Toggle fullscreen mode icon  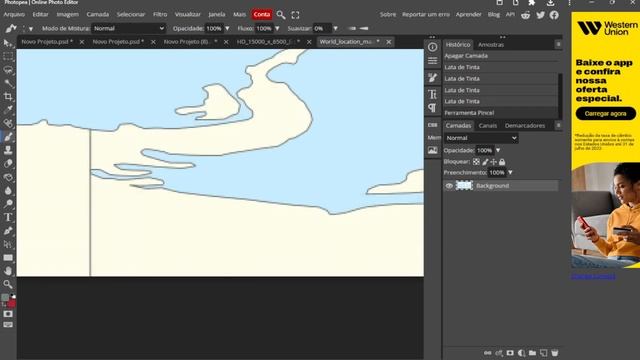[x=296, y=15]
